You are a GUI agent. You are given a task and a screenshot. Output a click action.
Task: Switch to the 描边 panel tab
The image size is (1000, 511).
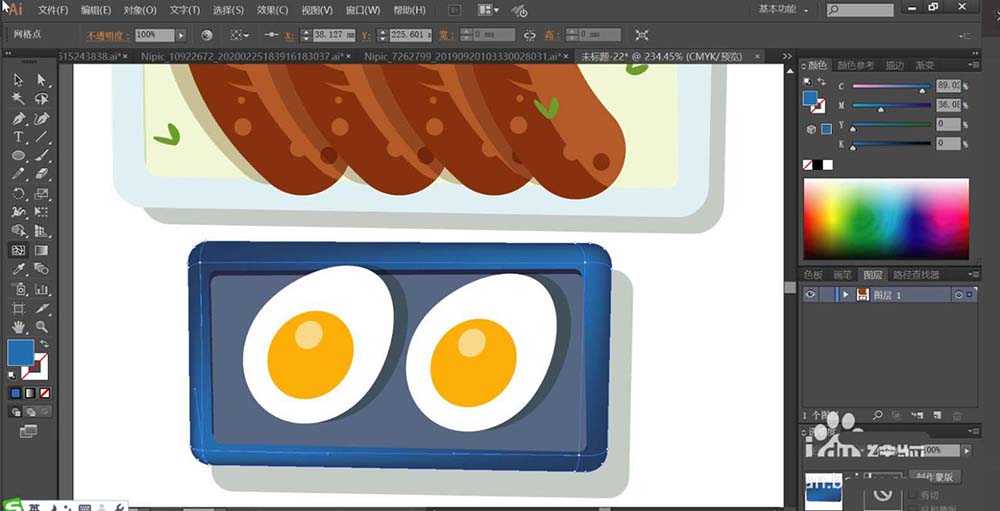click(x=895, y=65)
